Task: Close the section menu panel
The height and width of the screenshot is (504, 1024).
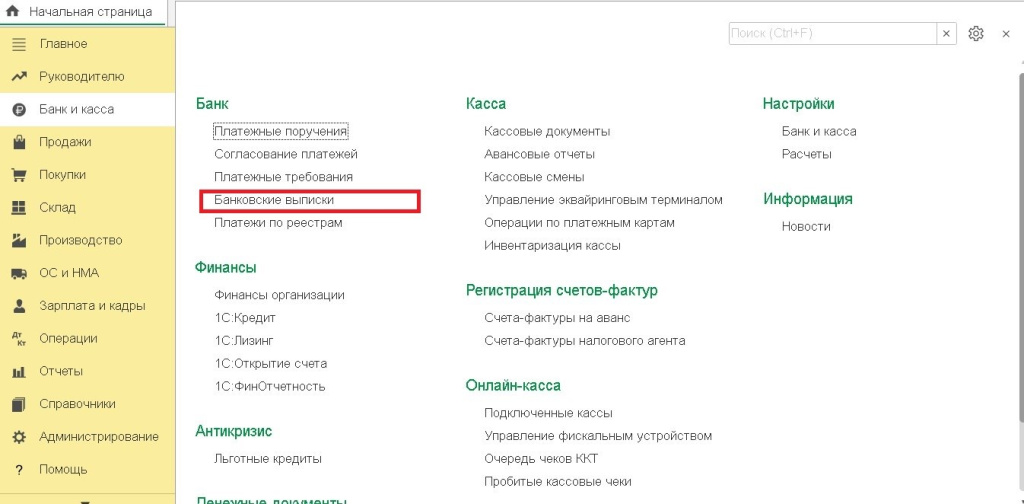Action: pos(1006,34)
